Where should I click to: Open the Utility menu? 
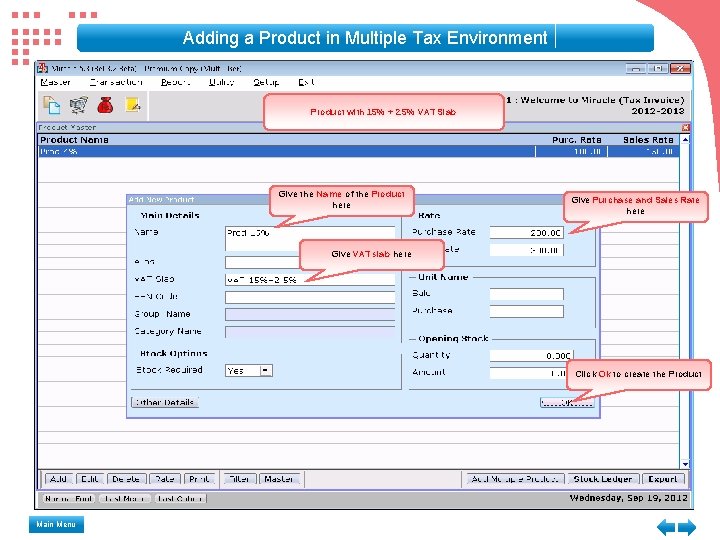221,82
